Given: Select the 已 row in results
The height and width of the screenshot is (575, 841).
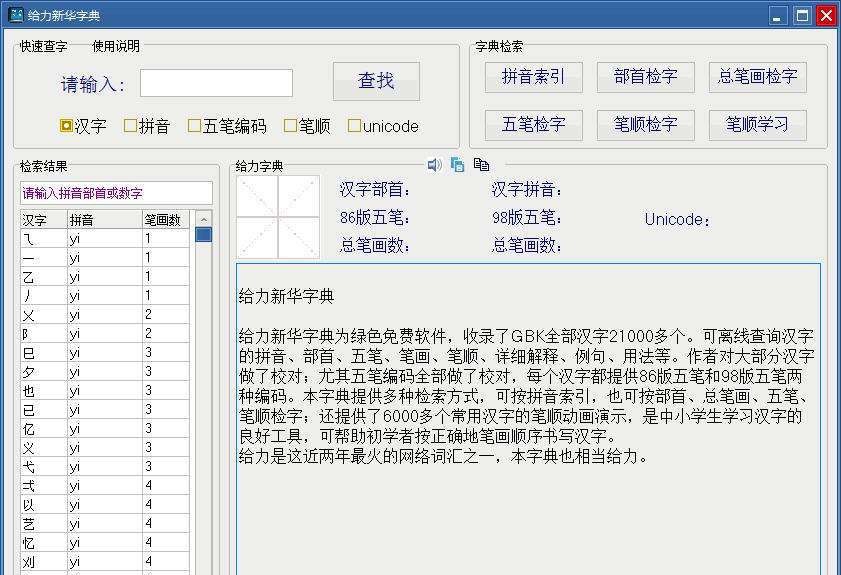Looking at the screenshot, I should click(105, 410).
